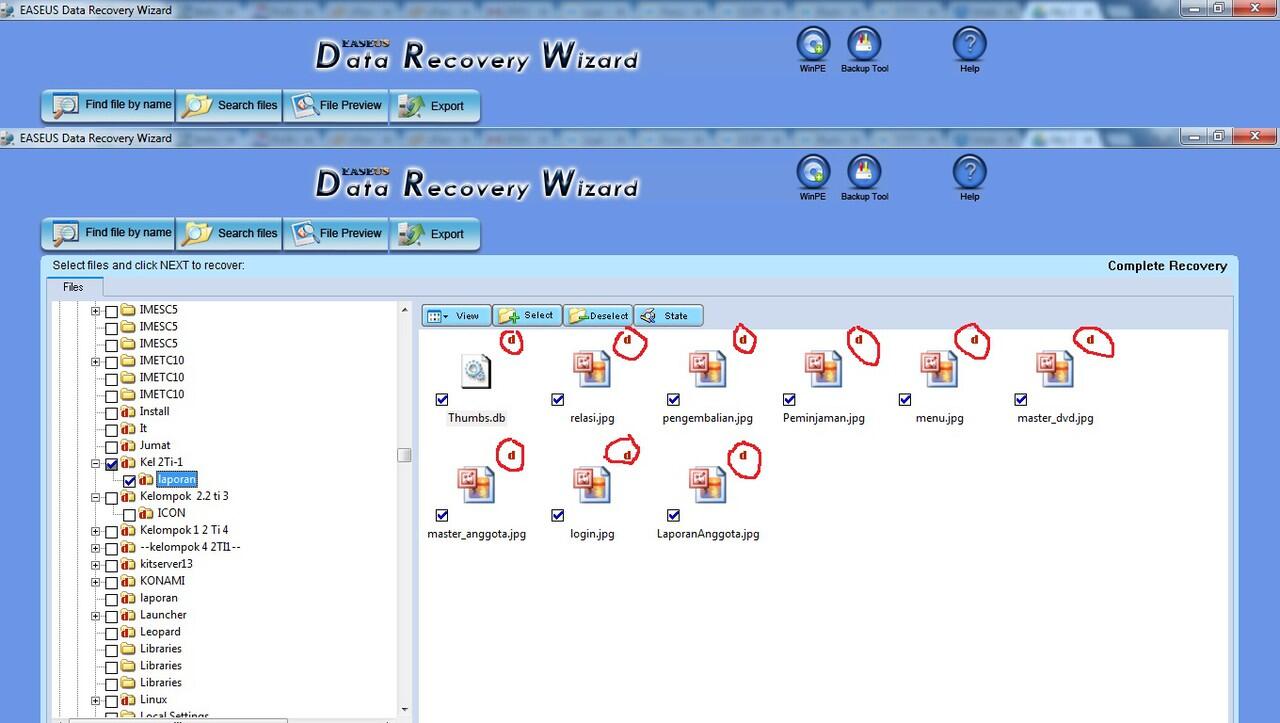This screenshot has width=1280, height=723.
Task: Click the Select button
Action: coord(527,316)
